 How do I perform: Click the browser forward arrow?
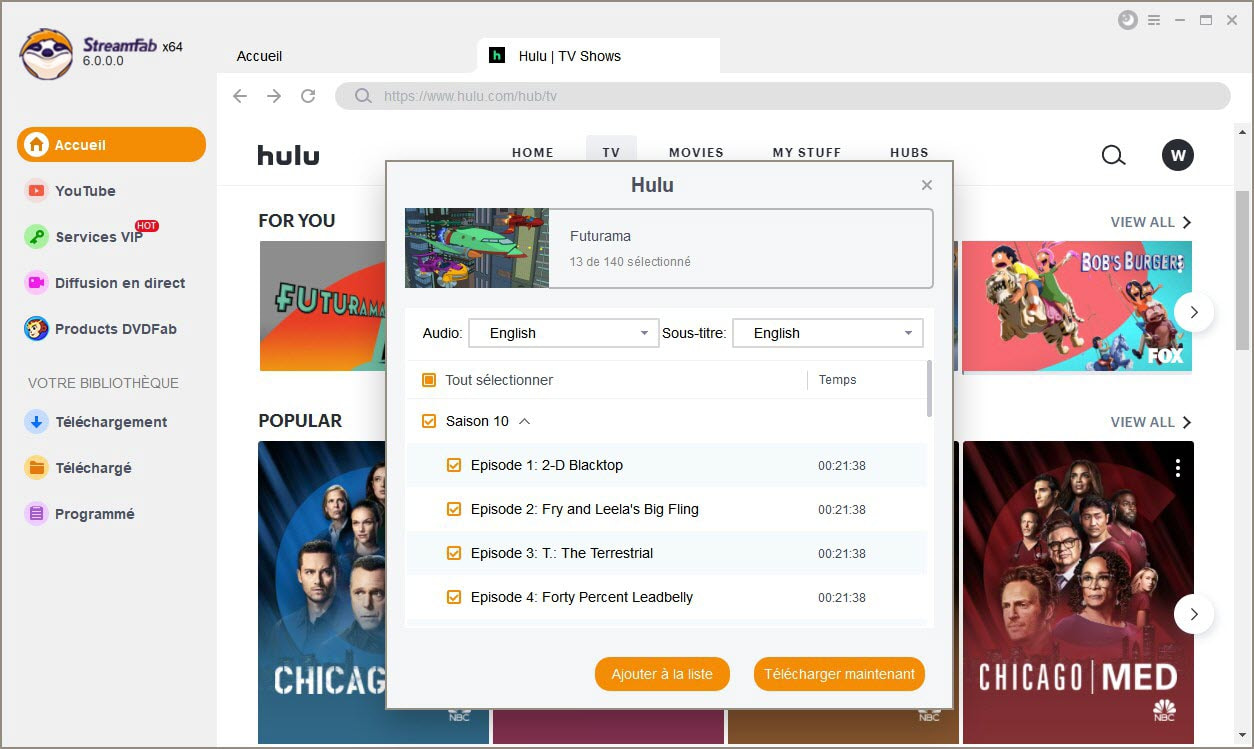point(274,96)
